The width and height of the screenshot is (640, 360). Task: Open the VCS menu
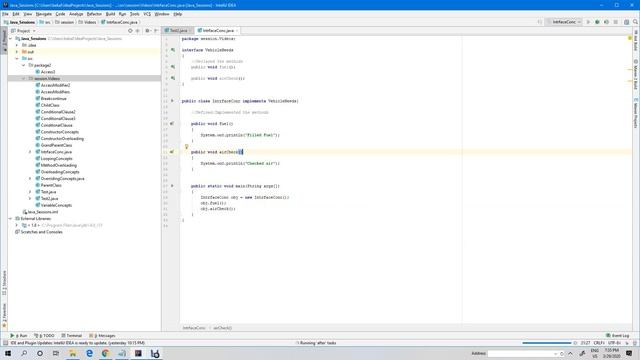pos(147,14)
